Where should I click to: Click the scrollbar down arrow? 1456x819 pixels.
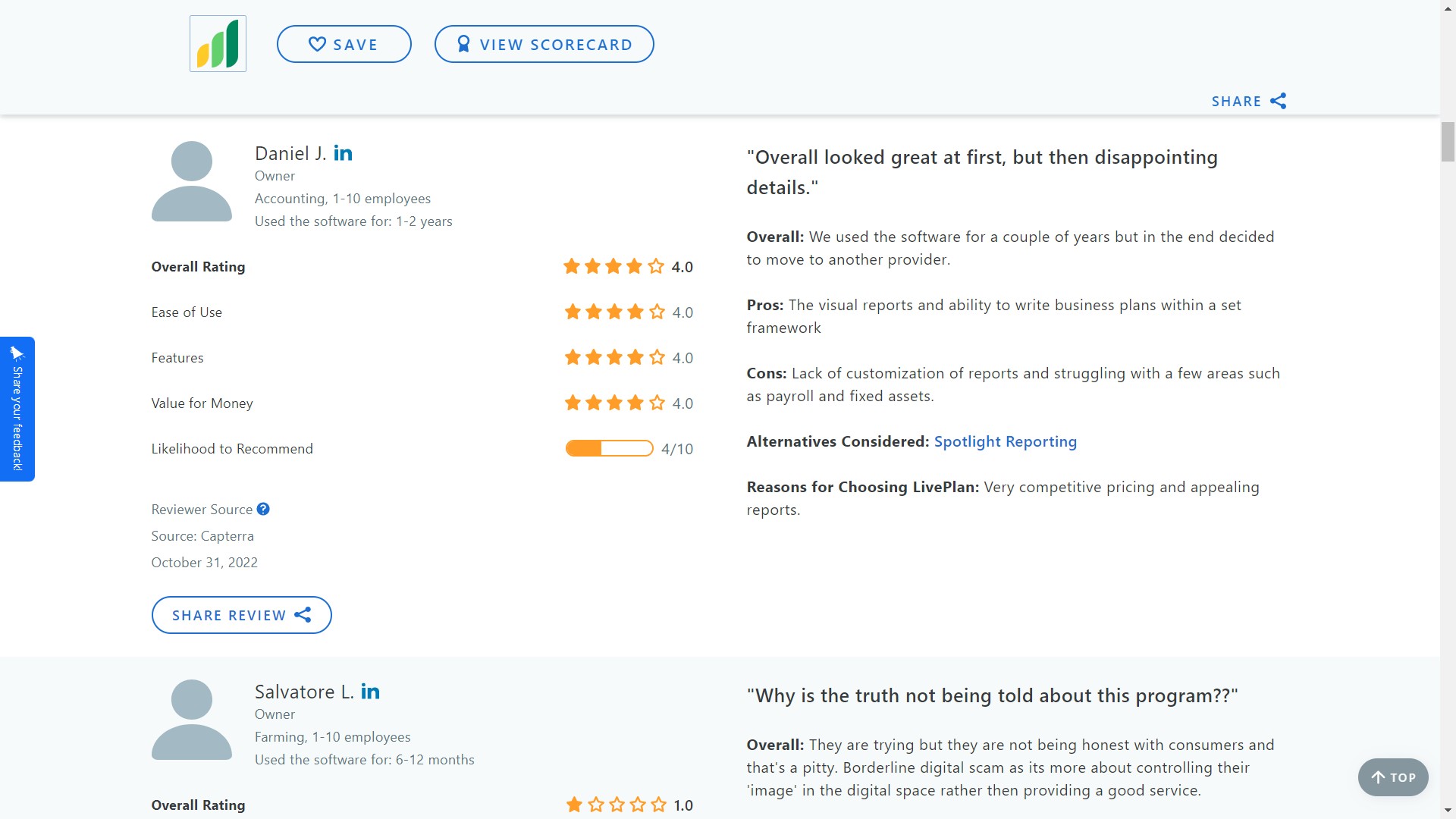coord(1448,811)
